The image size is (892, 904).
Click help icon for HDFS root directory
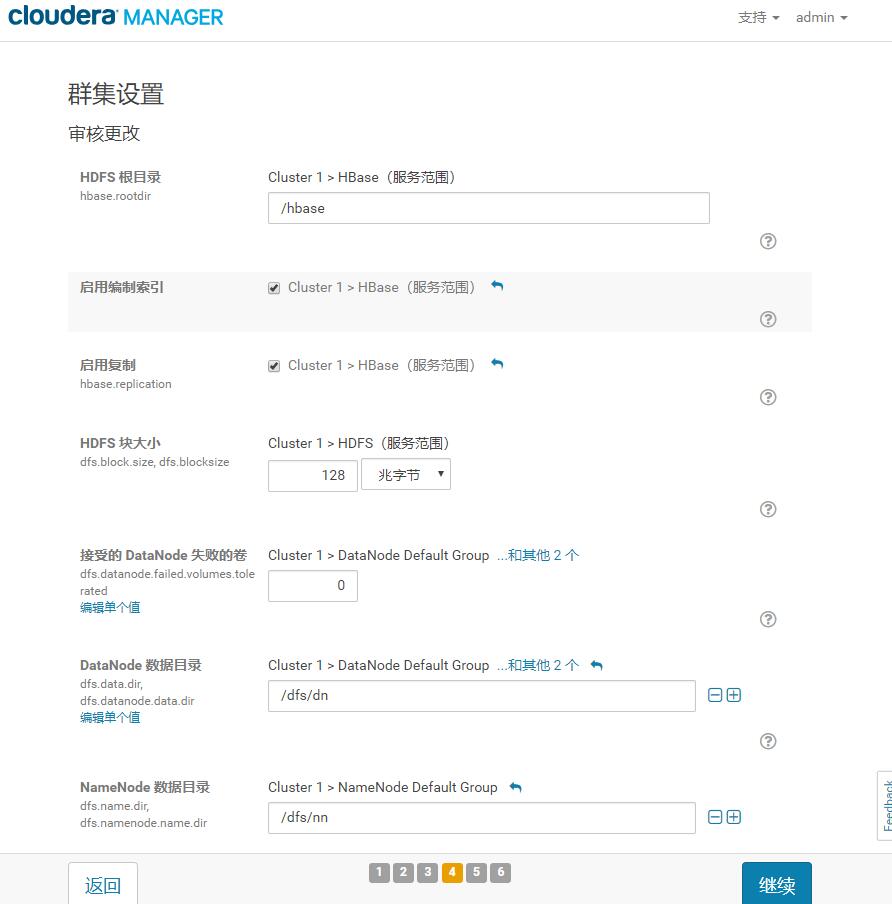pos(768,241)
